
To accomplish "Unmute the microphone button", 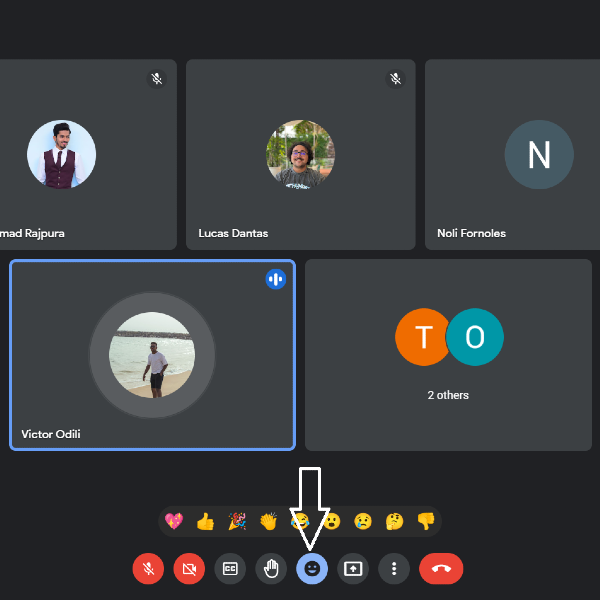I will (x=148, y=569).
